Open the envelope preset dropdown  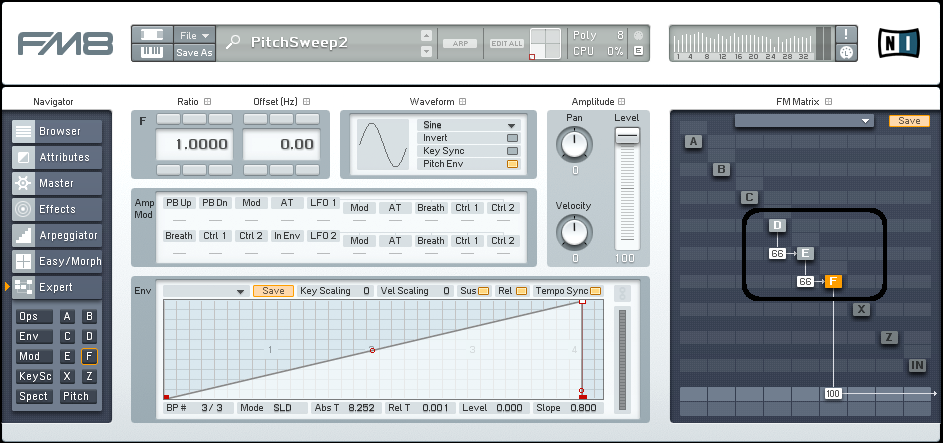point(206,291)
